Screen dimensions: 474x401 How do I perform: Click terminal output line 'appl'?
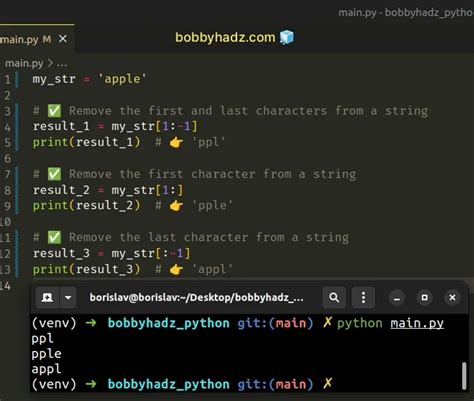(46, 369)
